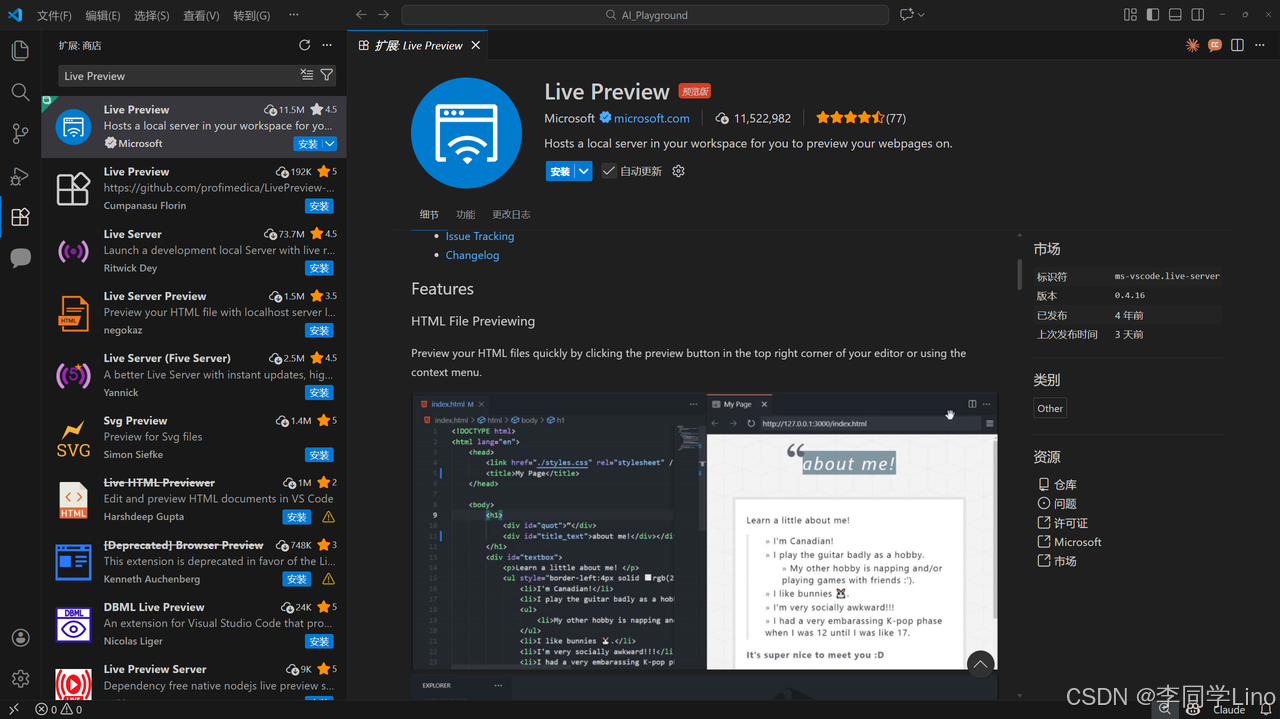Split the editor to the right
The image size is (1280, 719).
click(1238, 45)
